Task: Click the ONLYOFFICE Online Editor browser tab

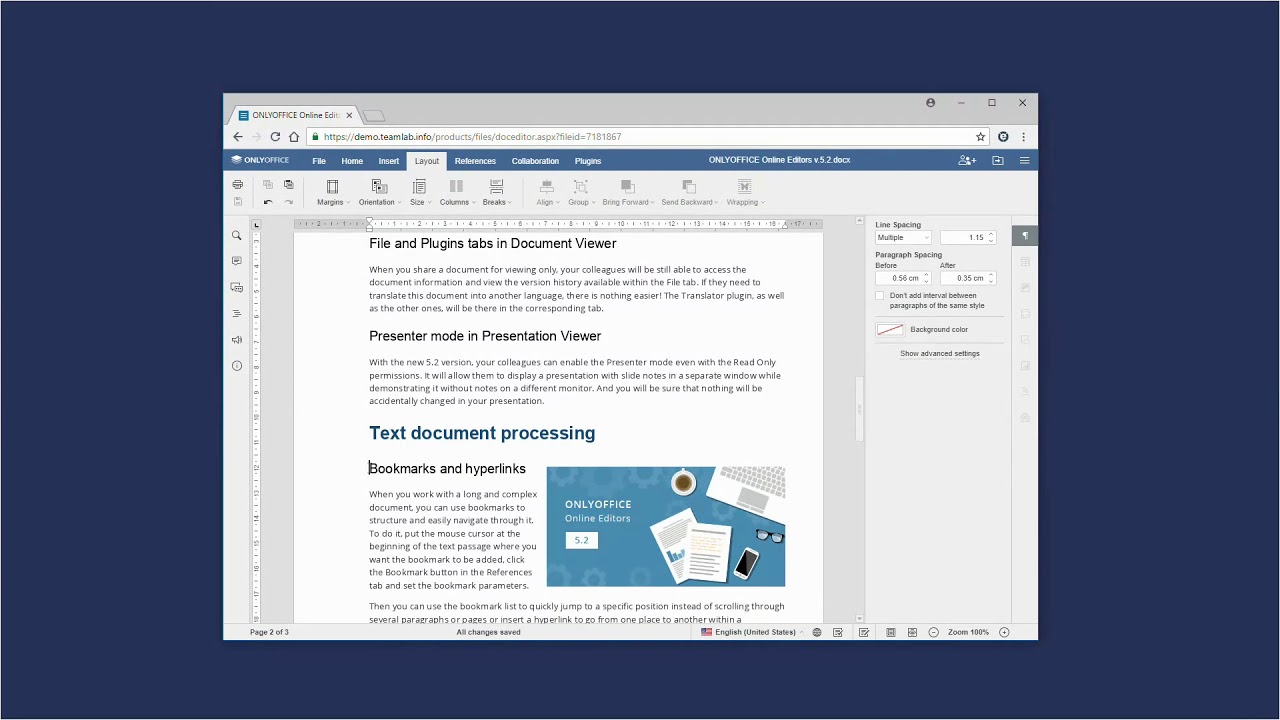Action: point(296,115)
